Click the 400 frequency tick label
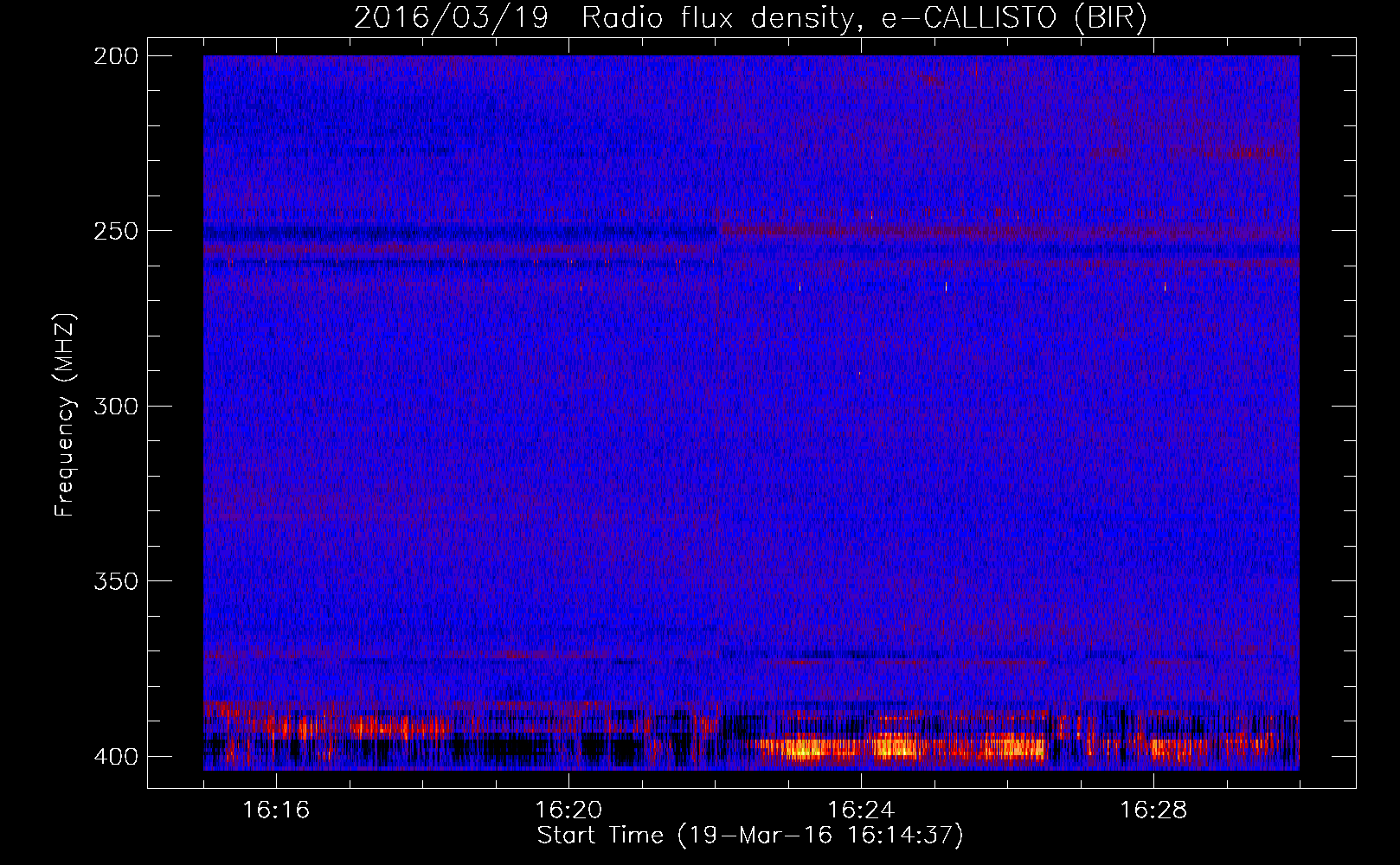Viewport: 1400px width, 865px height. point(116,757)
